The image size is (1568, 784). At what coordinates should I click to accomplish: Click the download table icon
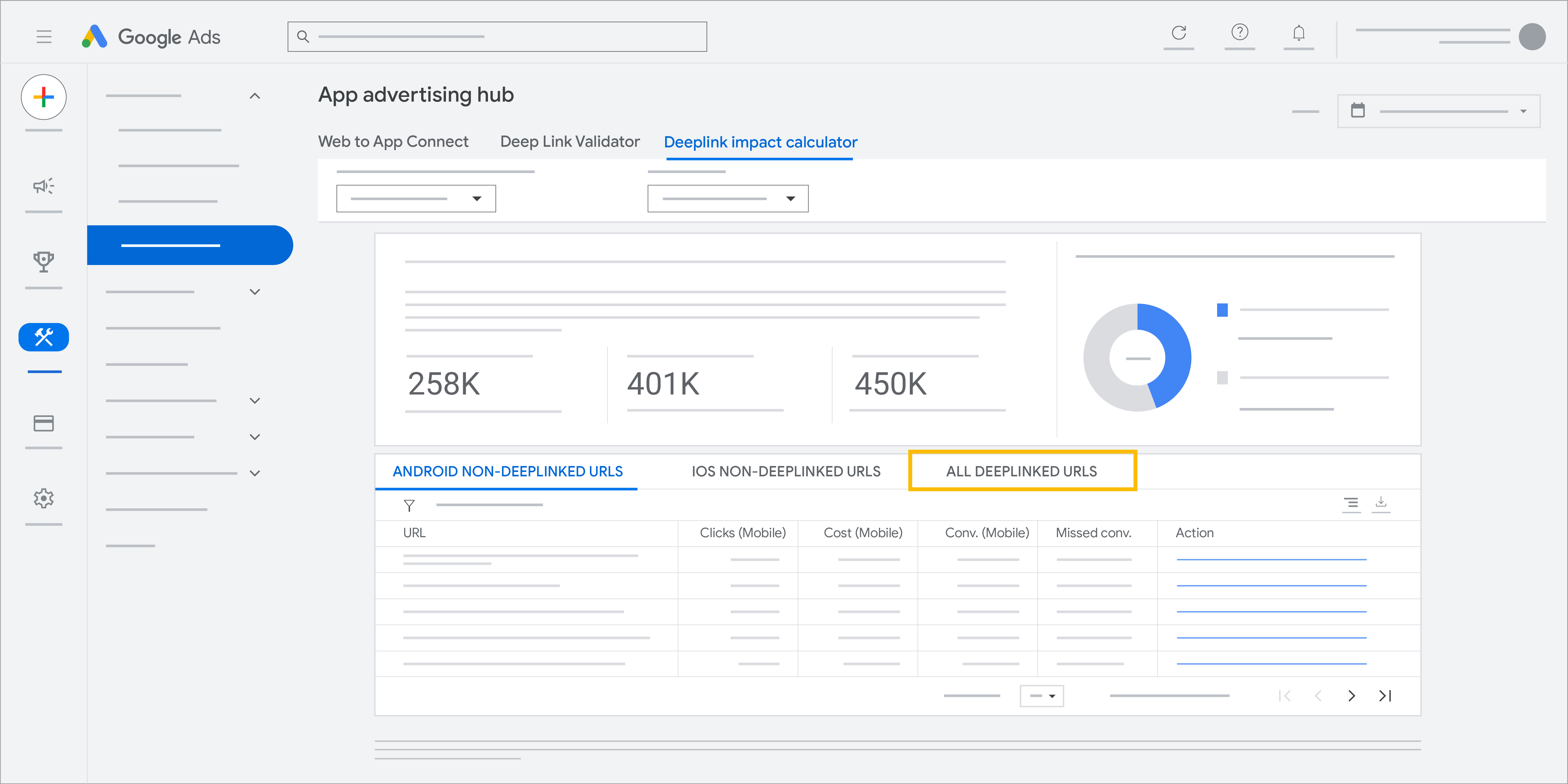1380,502
